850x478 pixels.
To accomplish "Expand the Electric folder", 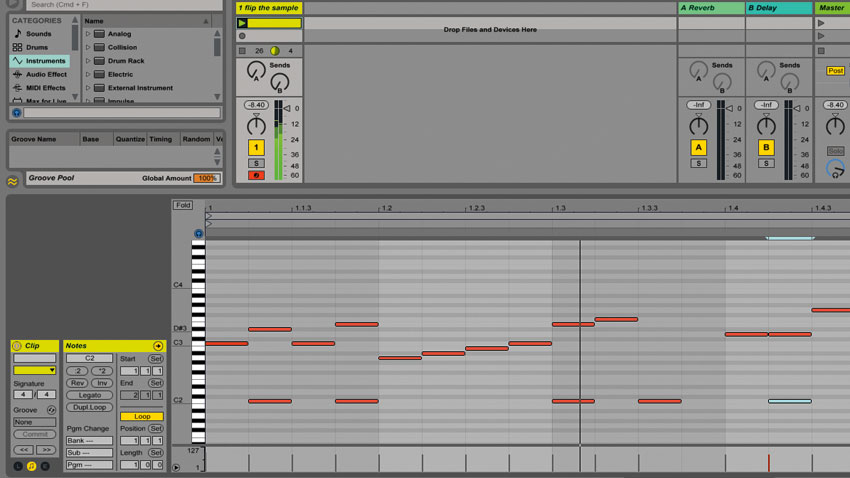I will point(88,74).
